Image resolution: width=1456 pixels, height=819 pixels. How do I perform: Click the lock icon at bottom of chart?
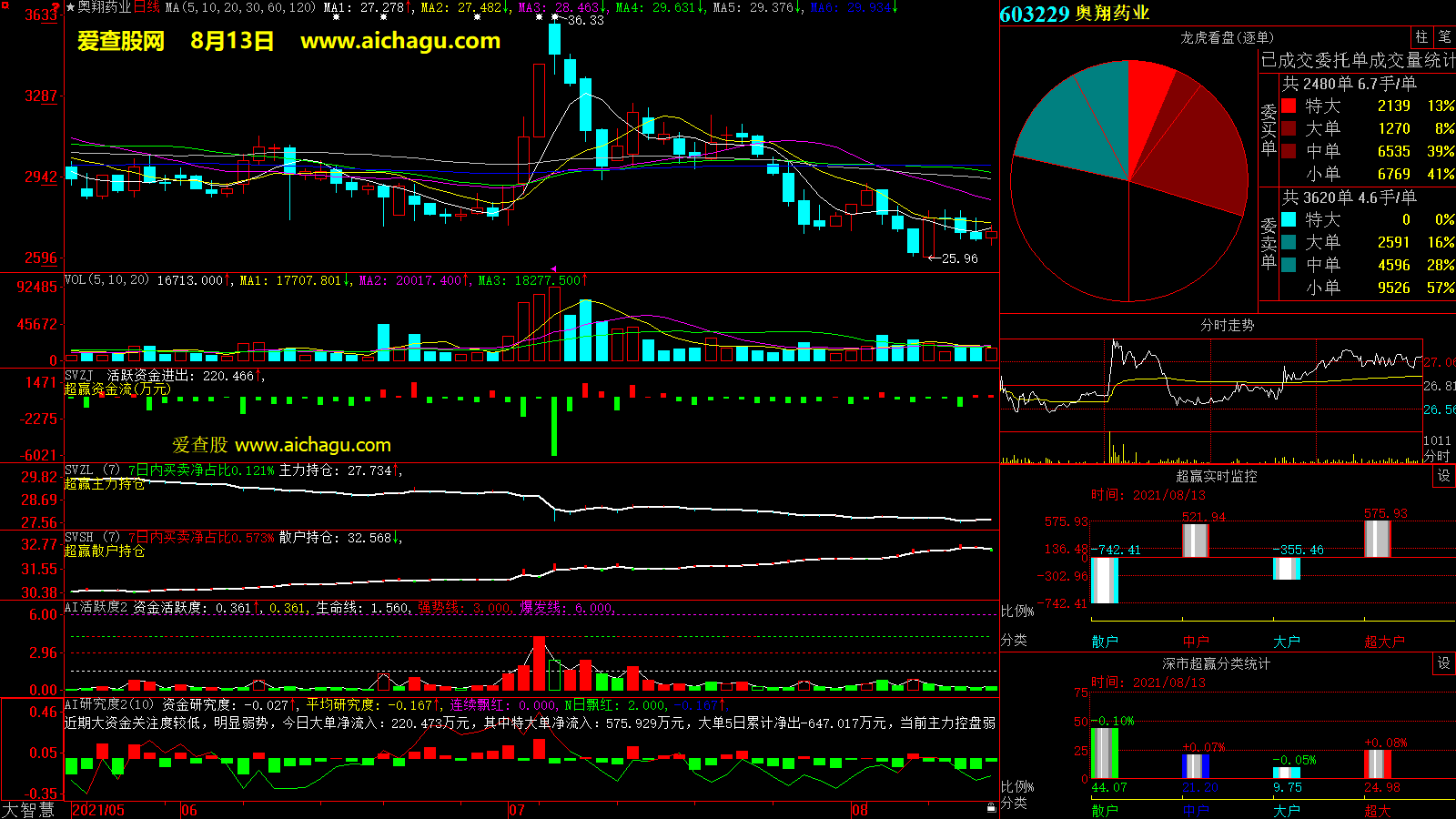(x=991, y=807)
